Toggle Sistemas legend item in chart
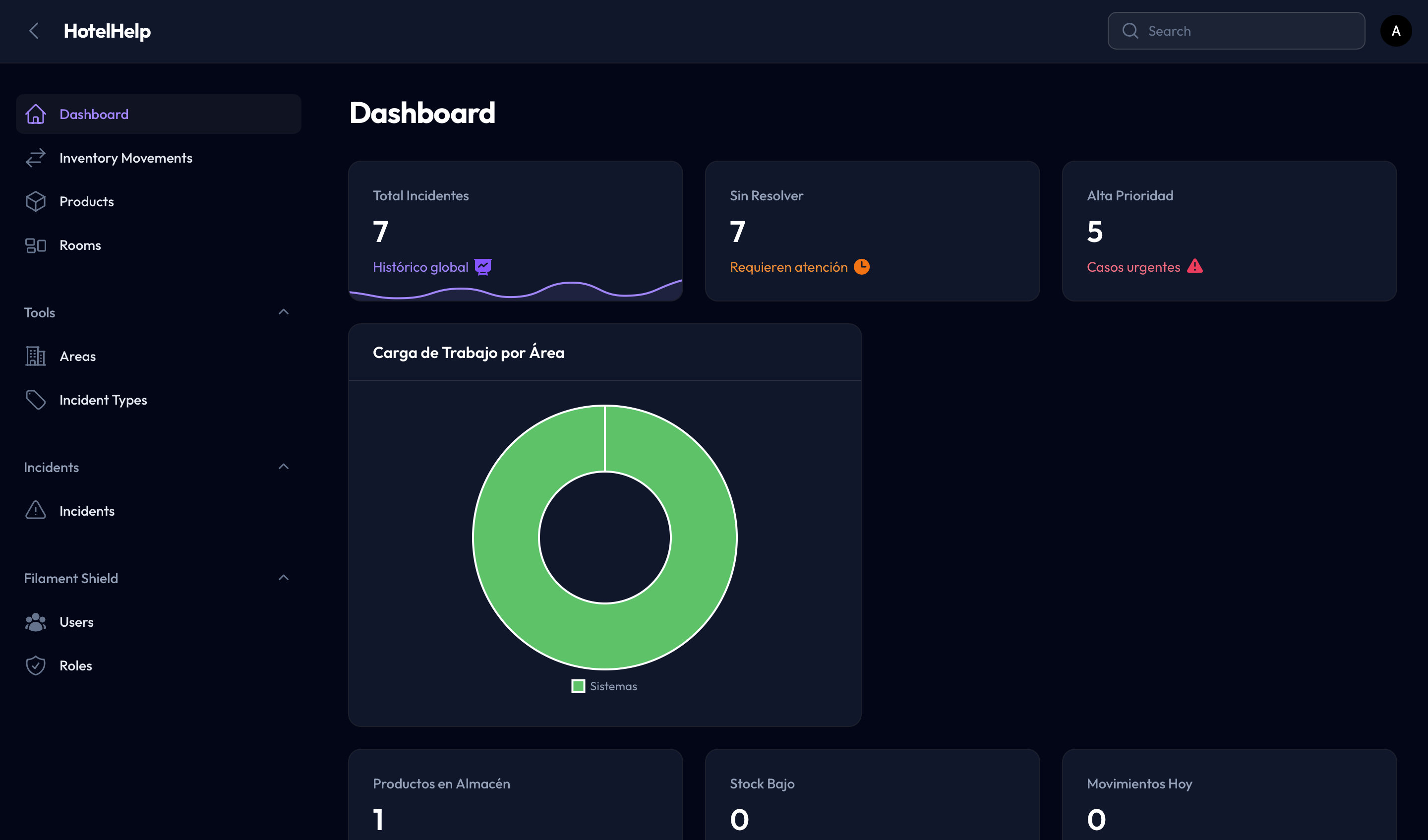 tap(604, 686)
